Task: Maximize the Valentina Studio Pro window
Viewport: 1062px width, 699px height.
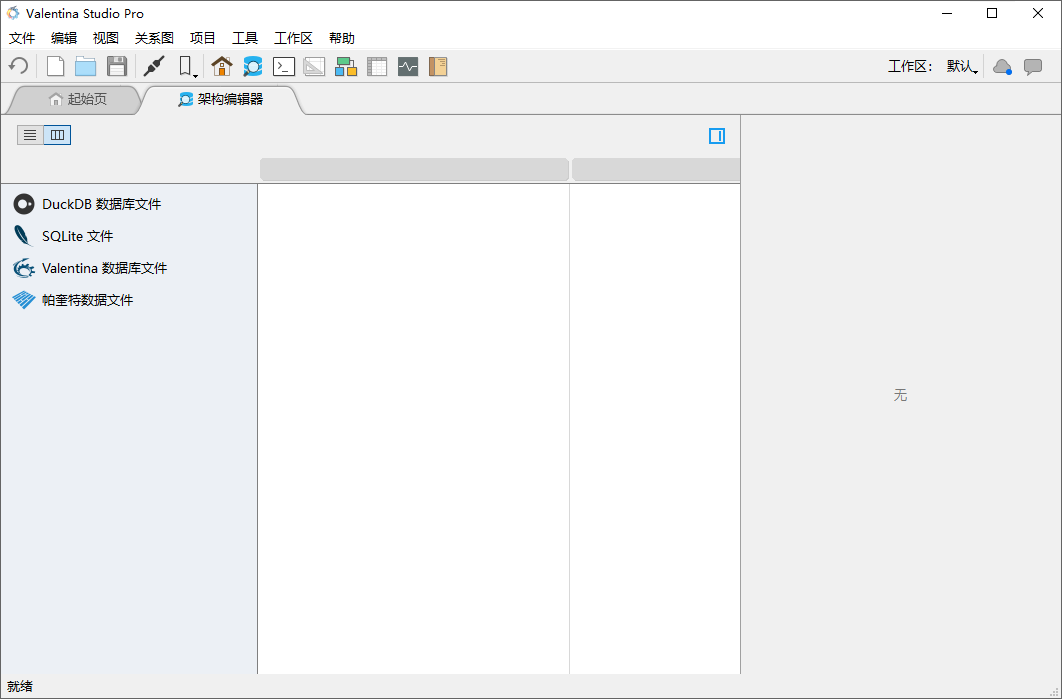Action: (992, 13)
